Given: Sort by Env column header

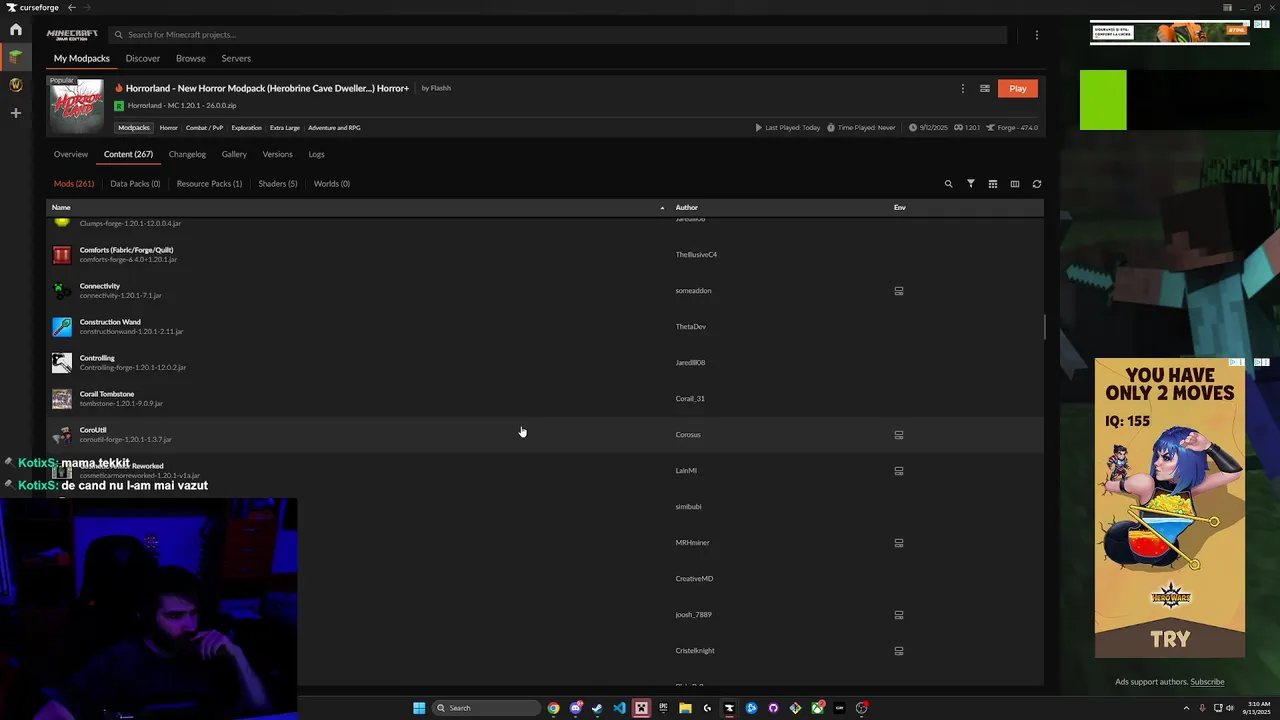Looking at the screenshot, I should point(900,207).
